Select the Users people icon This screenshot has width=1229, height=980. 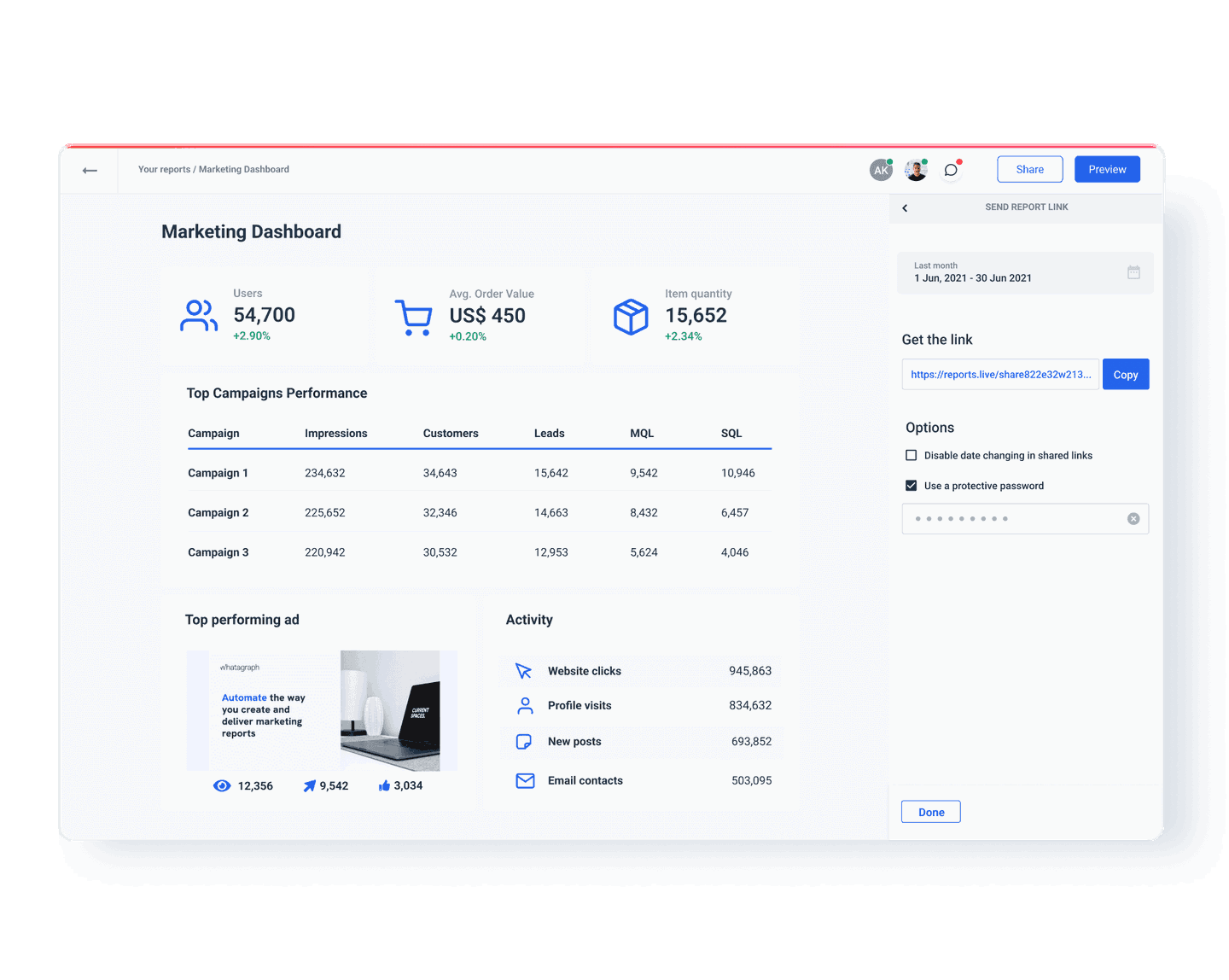tap(199, 316)
